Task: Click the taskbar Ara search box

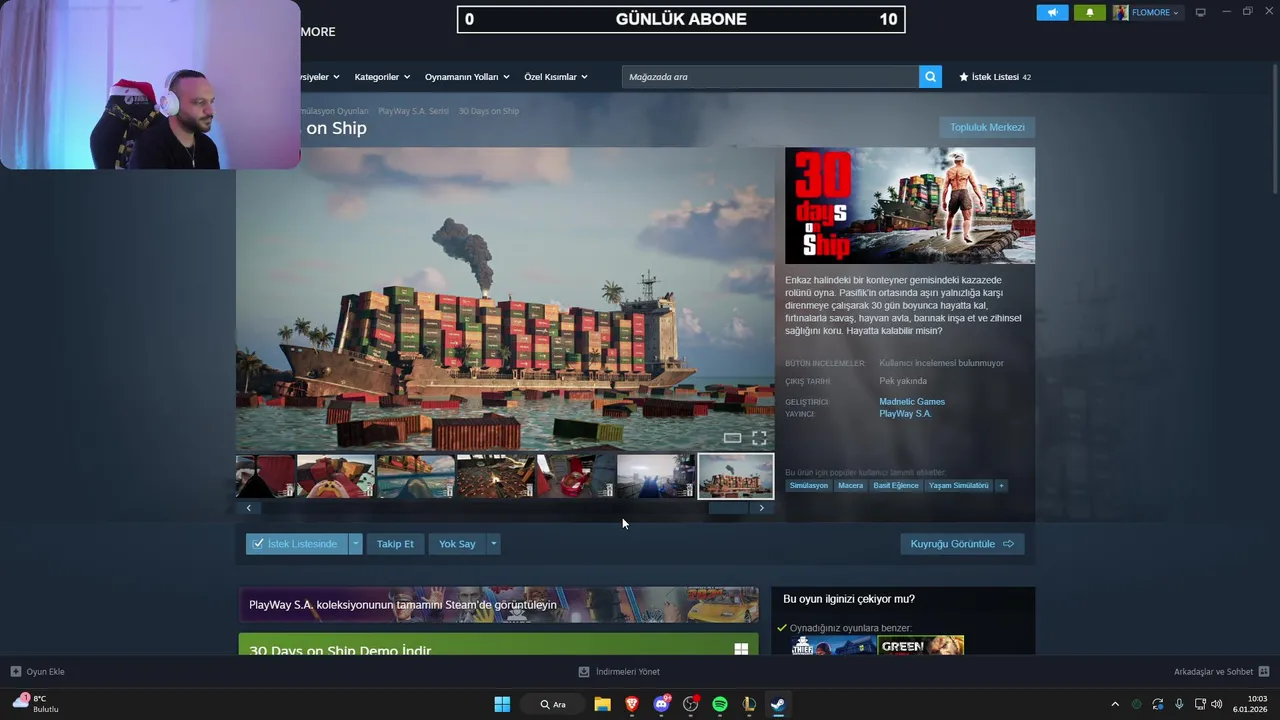Action: (x=553, y=704)
